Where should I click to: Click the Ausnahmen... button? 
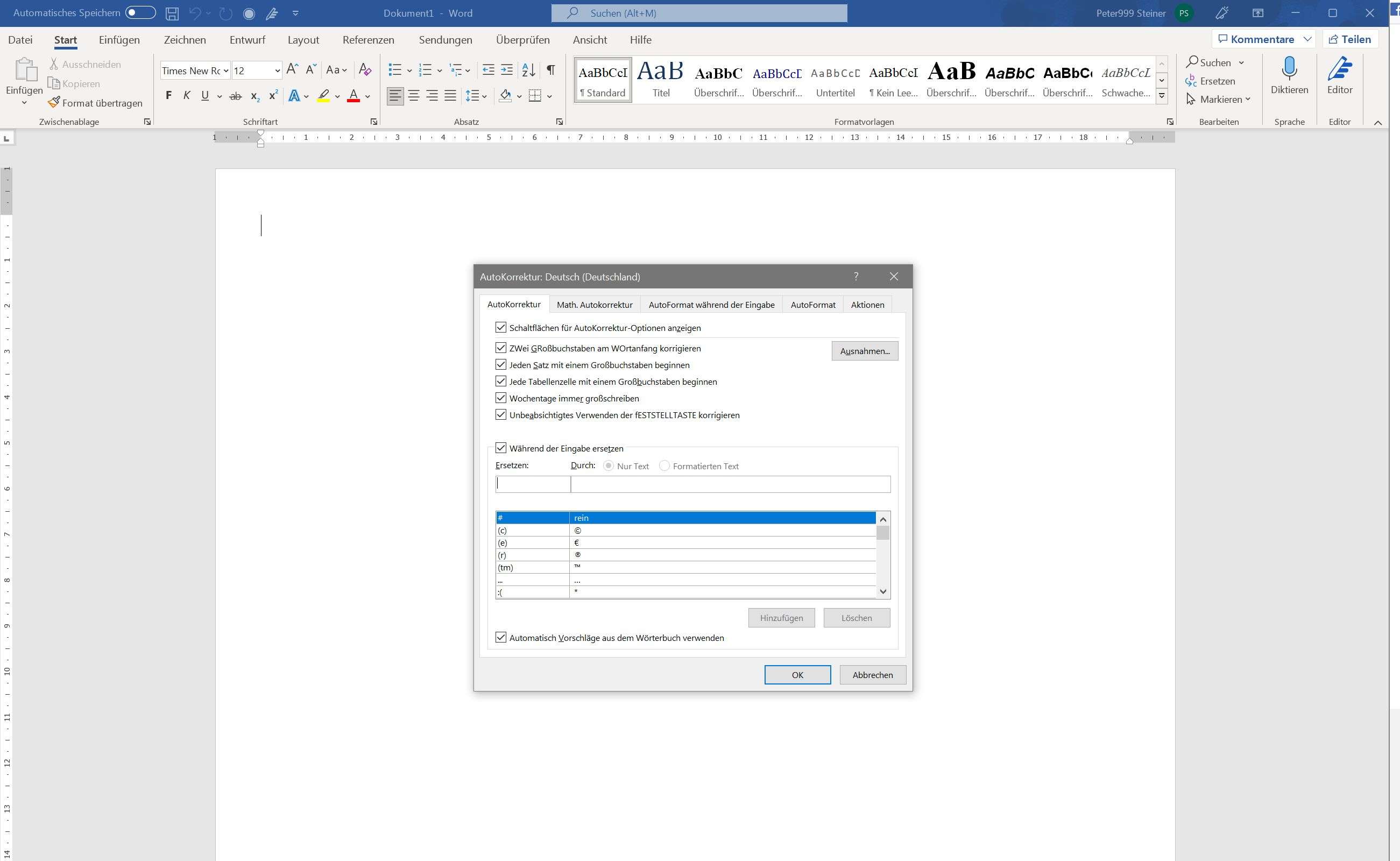[x=864, y=351]
